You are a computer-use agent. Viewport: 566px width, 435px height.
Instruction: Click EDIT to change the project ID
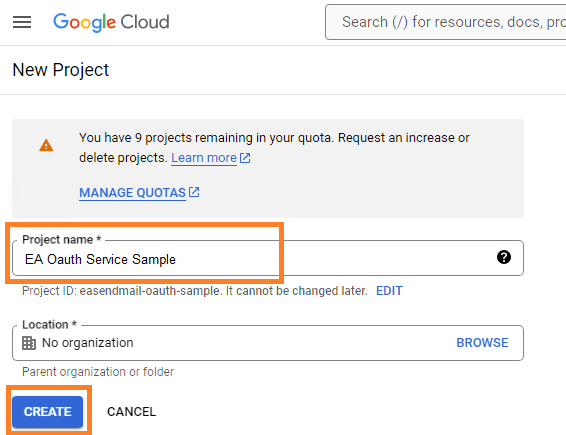(389, 291)
